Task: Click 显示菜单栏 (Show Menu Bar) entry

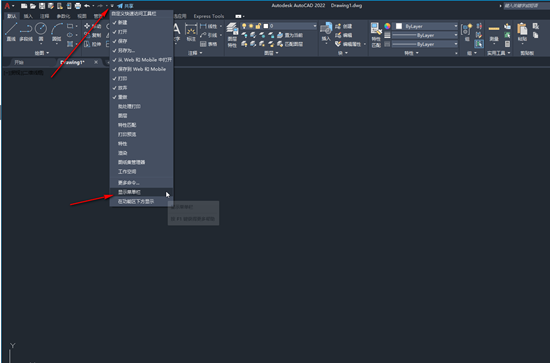Action: [x=141, y=192]
